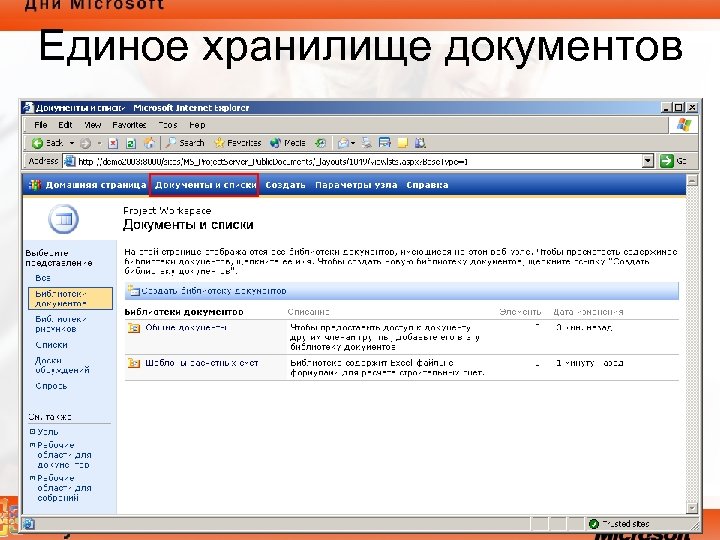720x540 pixels.
Task: Click the Stop loading button
Action: (113, 143)
